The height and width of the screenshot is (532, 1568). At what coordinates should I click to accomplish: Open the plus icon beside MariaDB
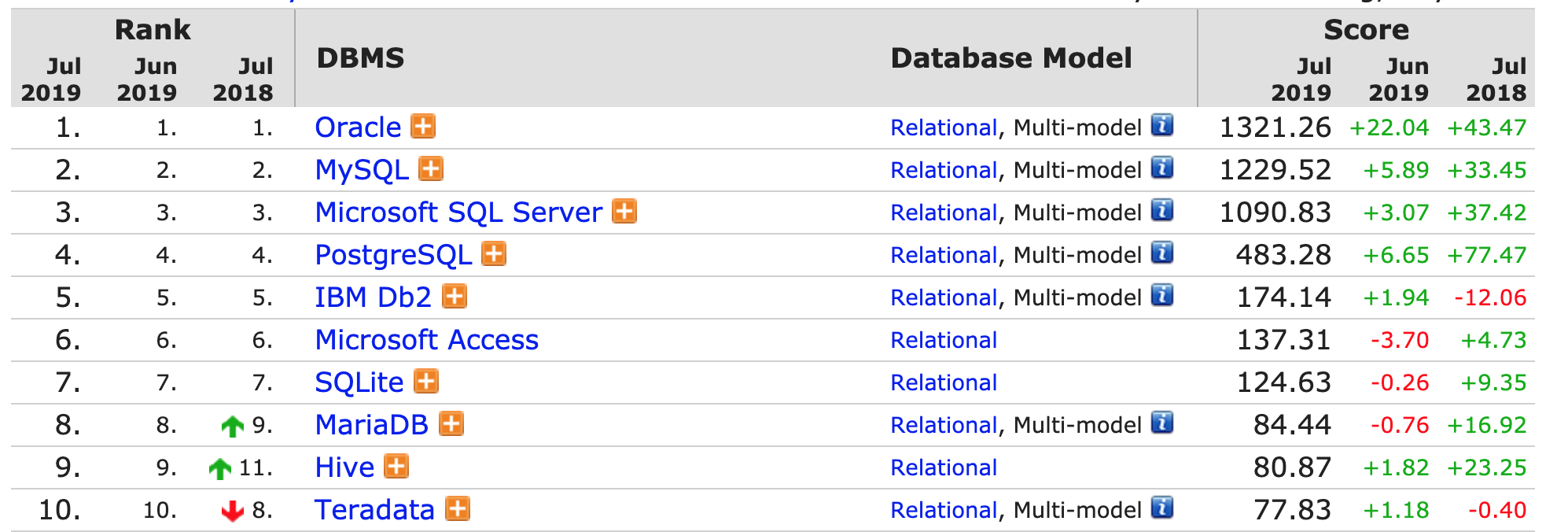point(451,423)
